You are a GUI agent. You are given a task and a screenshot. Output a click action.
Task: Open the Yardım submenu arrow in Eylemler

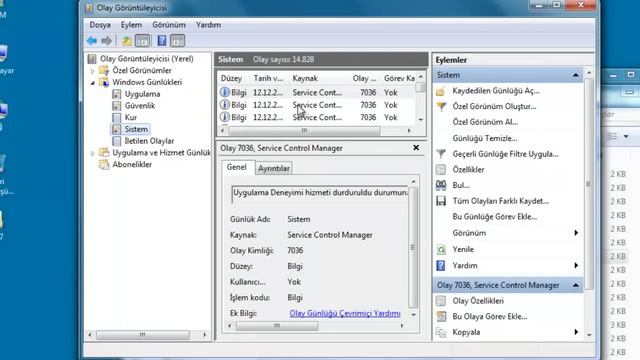(576, 265)
